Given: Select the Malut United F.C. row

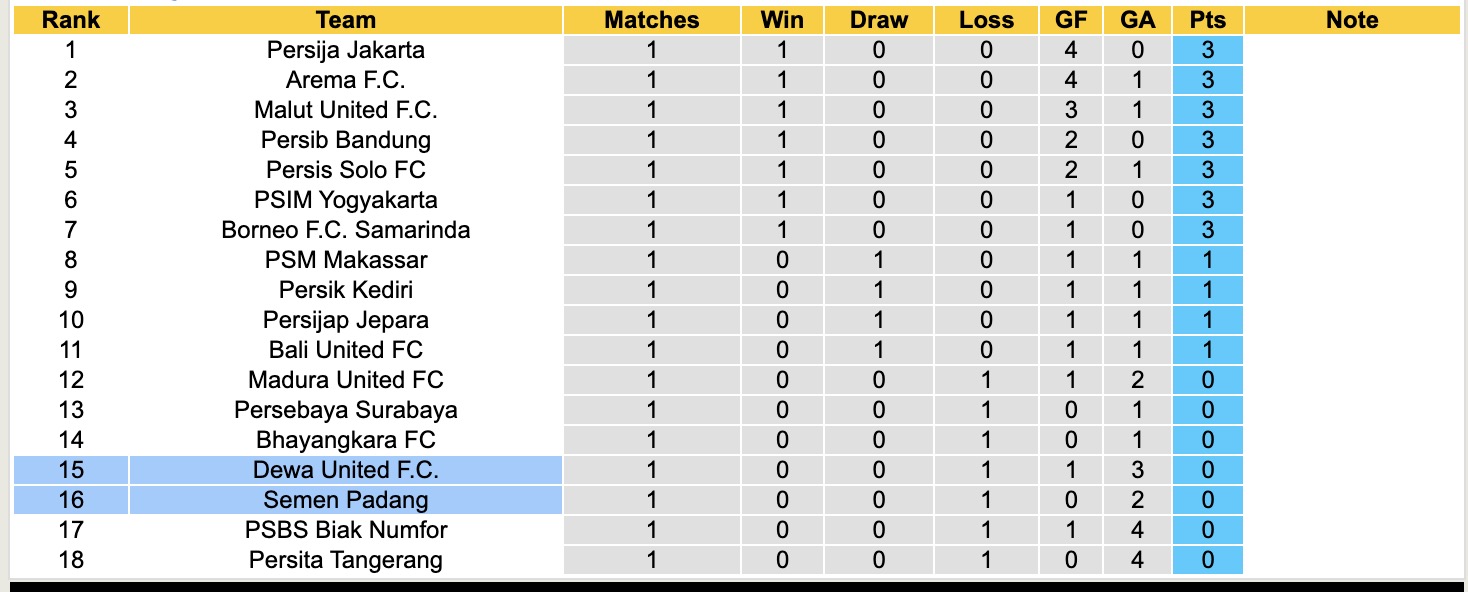Looking at the screenshot, I should 345,110.
